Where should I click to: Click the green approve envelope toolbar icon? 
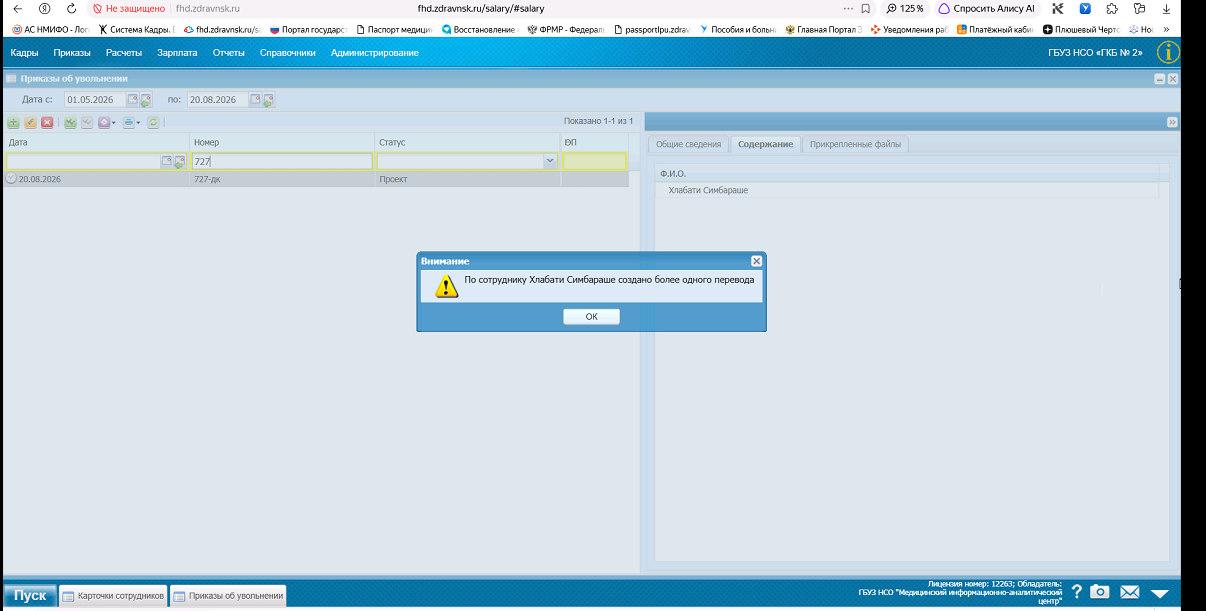70,122
